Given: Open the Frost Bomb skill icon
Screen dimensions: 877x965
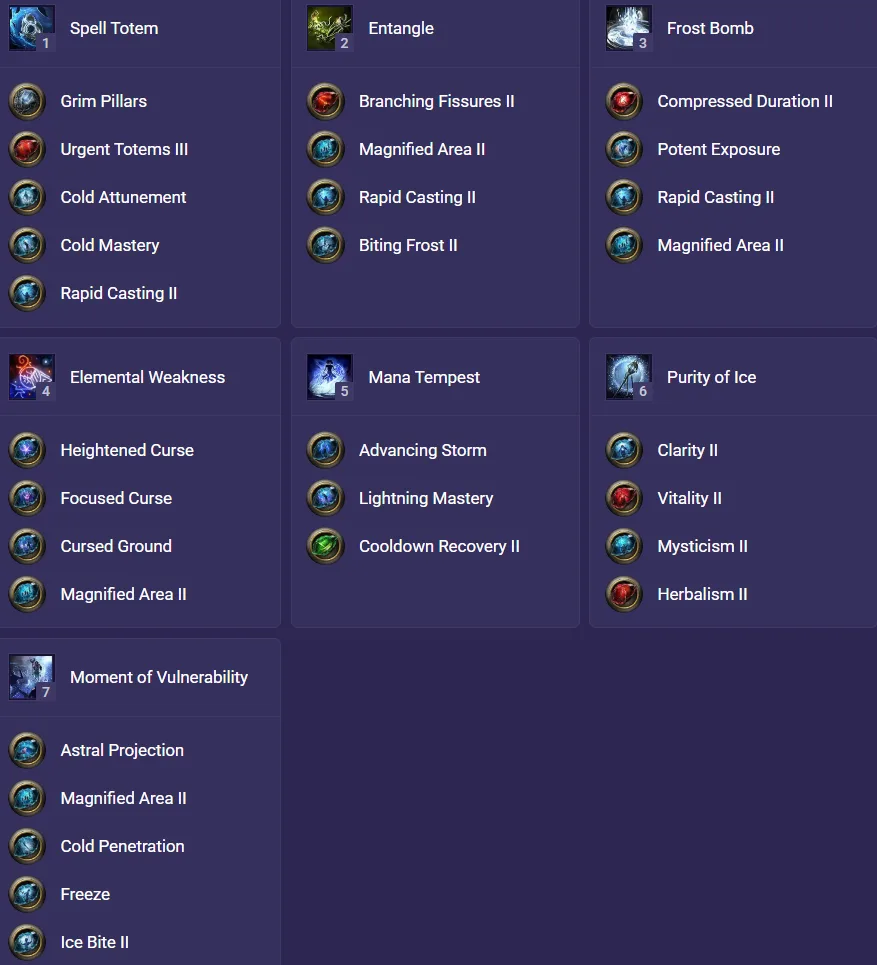Looking at the screenshot, I should pyautogui.click(x=628, y=28).
